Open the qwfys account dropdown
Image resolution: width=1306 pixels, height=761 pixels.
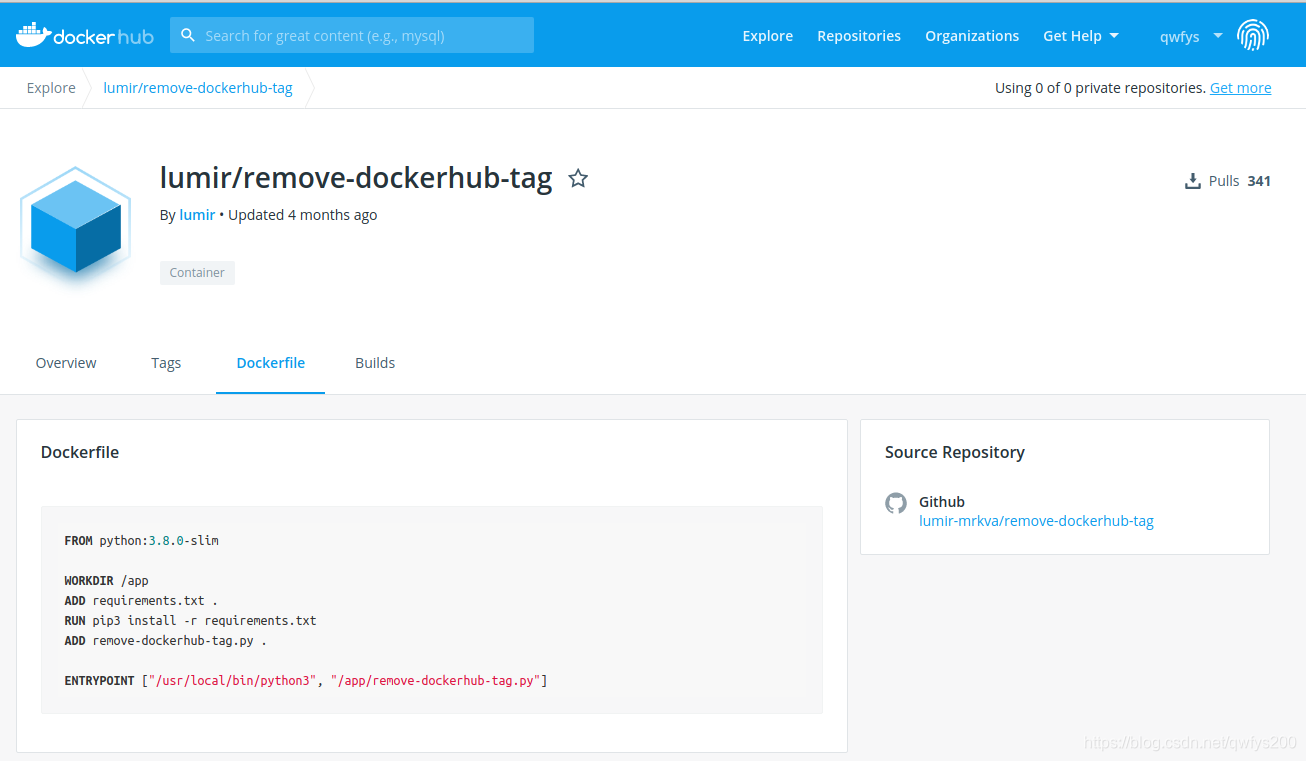pyautogui.click(x=1191, y=36)
